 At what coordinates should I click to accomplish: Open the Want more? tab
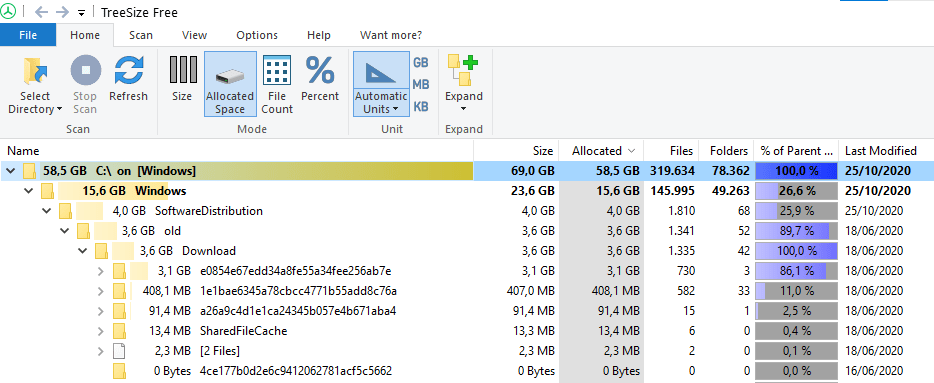click(391, 35)
